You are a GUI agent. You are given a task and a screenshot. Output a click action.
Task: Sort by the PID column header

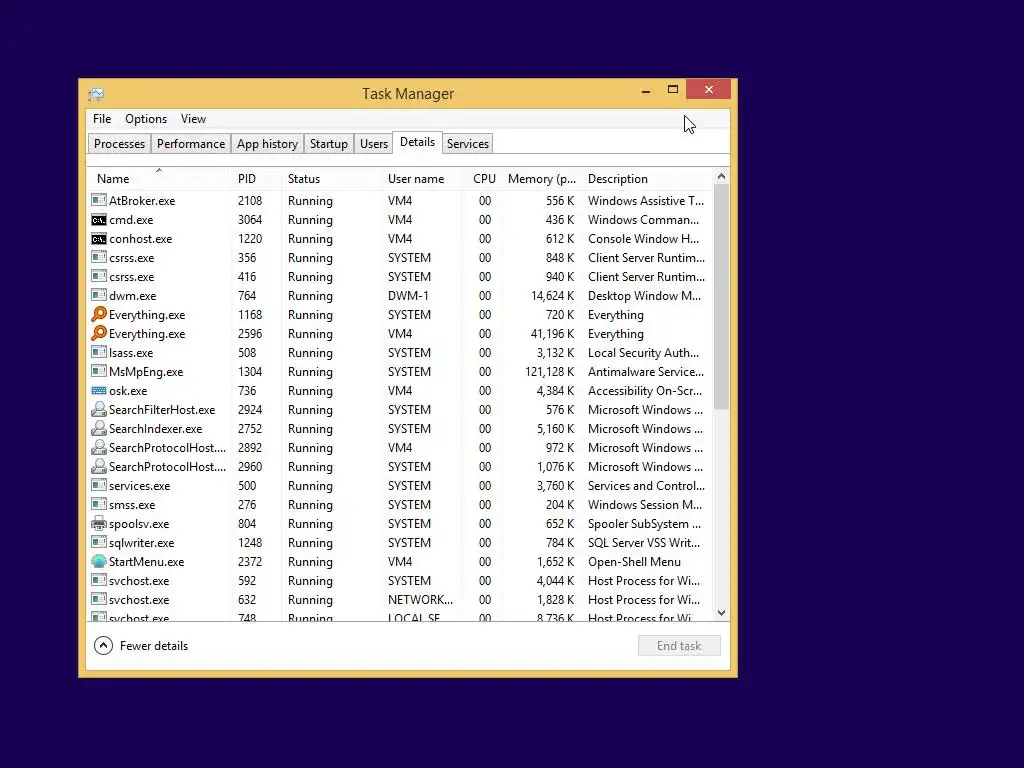pos(257,178)
